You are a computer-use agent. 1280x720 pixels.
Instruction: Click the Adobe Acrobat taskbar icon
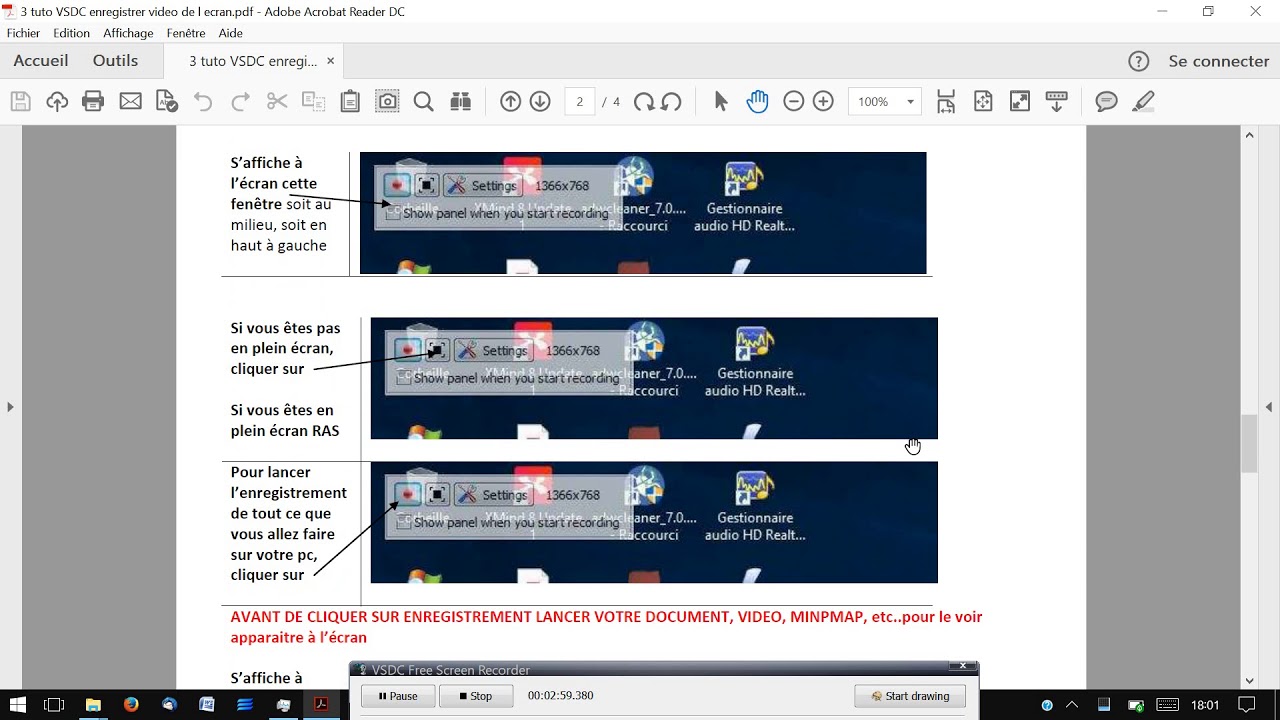(x=321, y=704)
